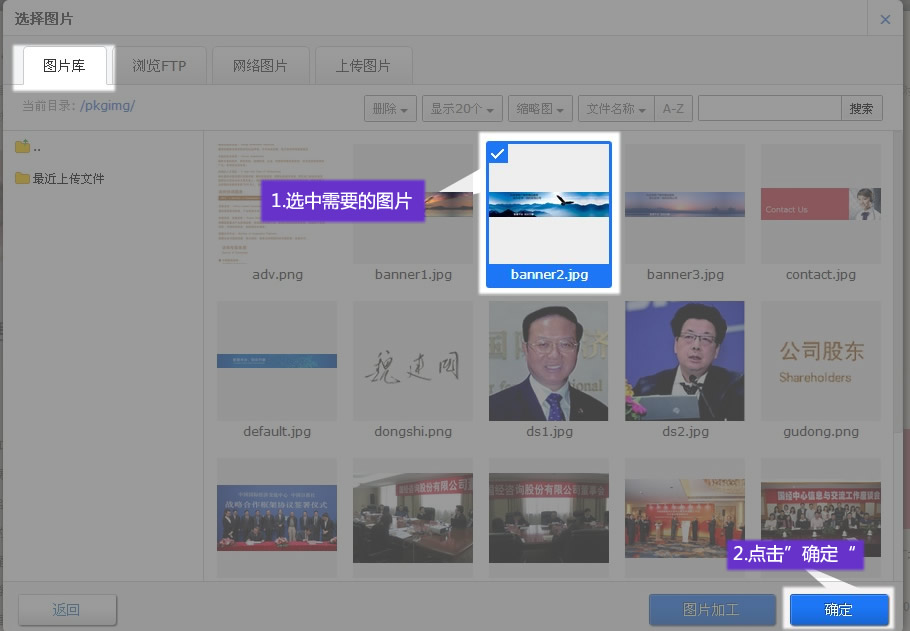Viewport: 910px width, 631px height.
Task: Open the 上传图片 tab
Action: (363, 66)
